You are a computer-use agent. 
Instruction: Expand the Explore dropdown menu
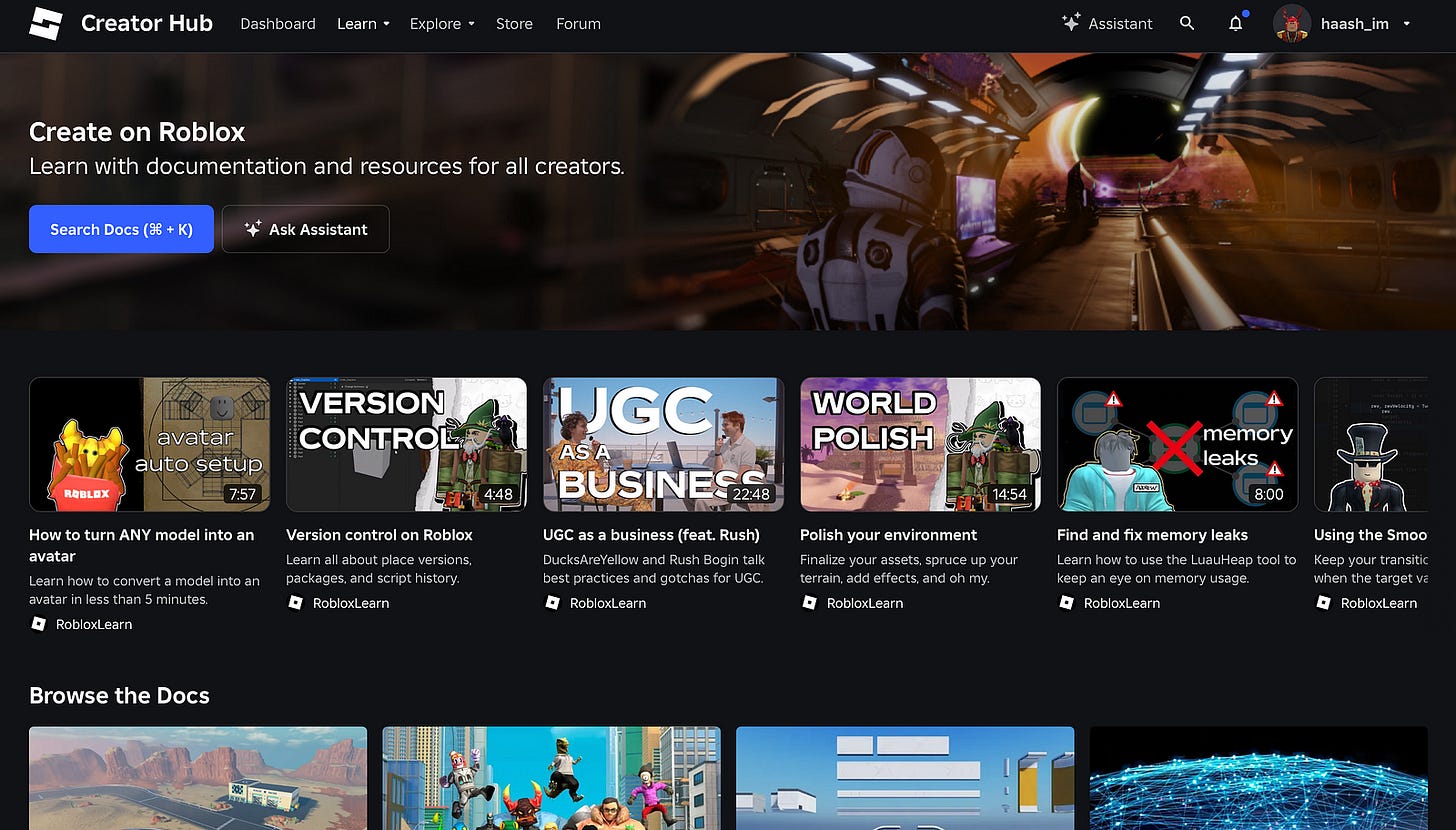[442, 23]
